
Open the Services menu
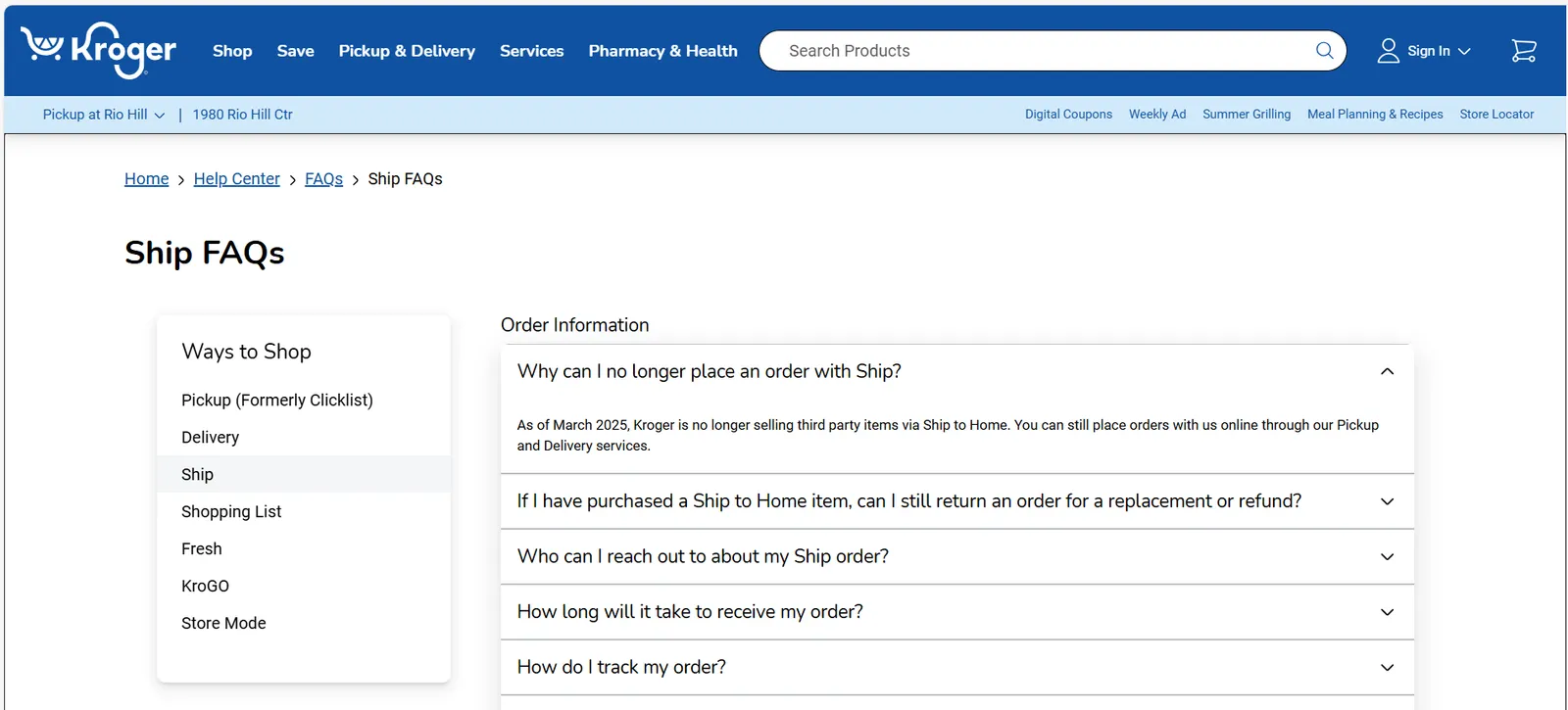tap(531, 51)
